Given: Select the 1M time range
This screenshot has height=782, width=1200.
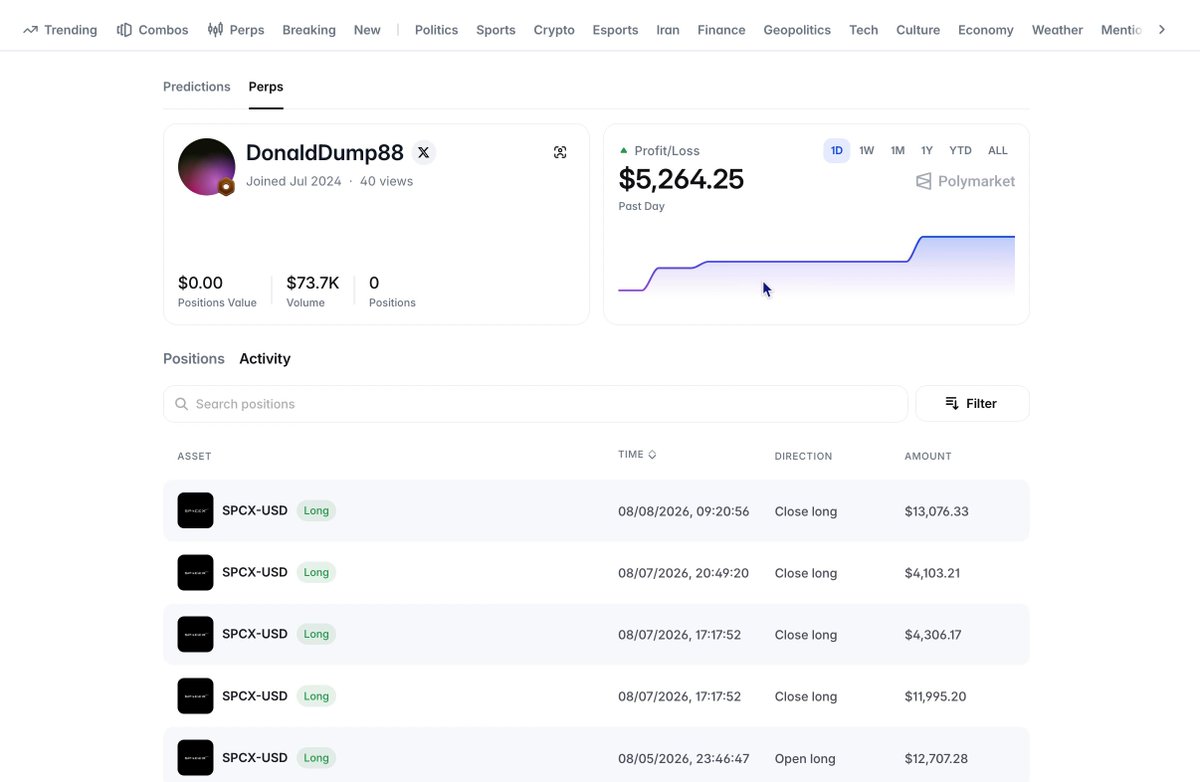Looking at the screenshot, I should (898, 150).
